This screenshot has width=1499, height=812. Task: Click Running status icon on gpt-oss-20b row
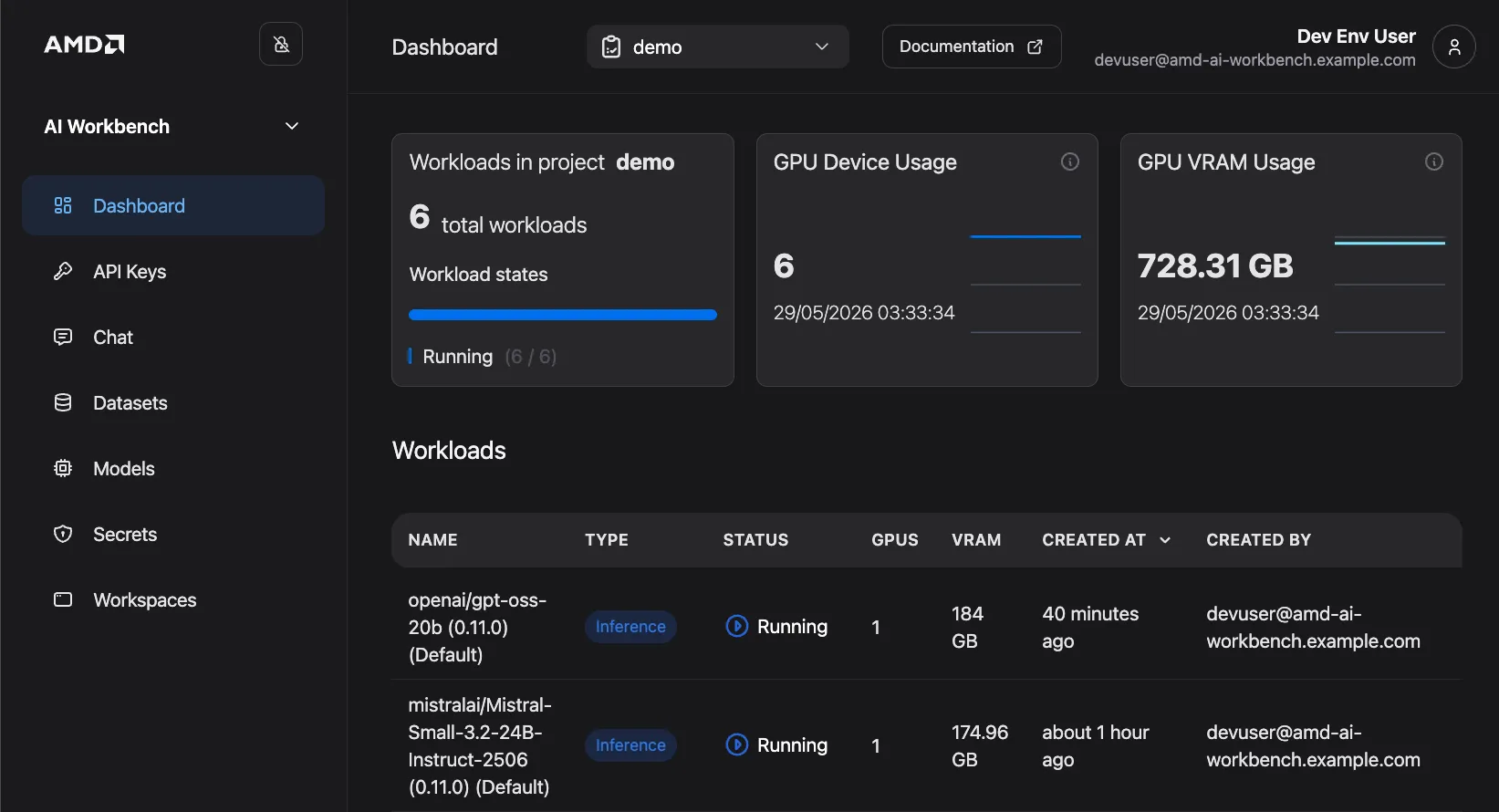pyautogui.click(x=736, y=626)
